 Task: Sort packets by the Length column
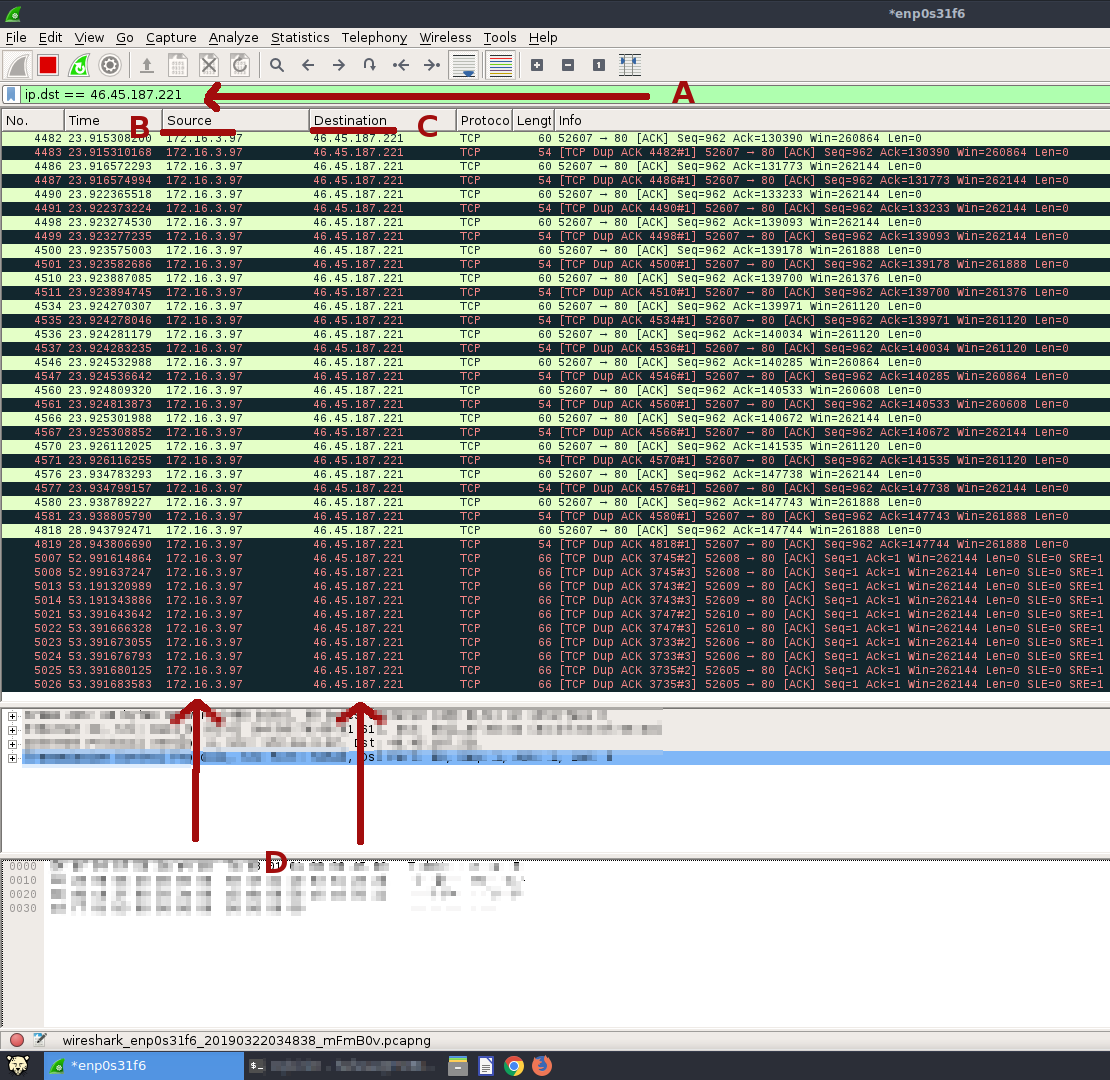(534, 120)
